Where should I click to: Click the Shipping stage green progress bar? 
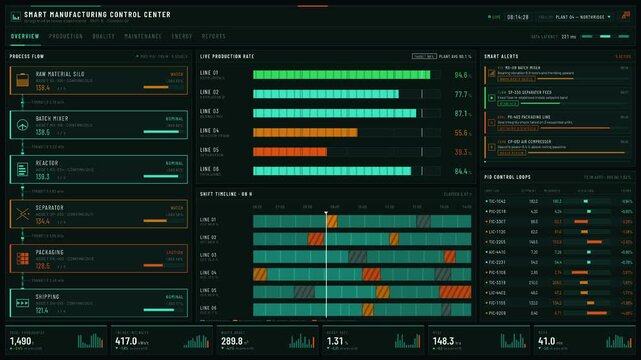(159, 310)
